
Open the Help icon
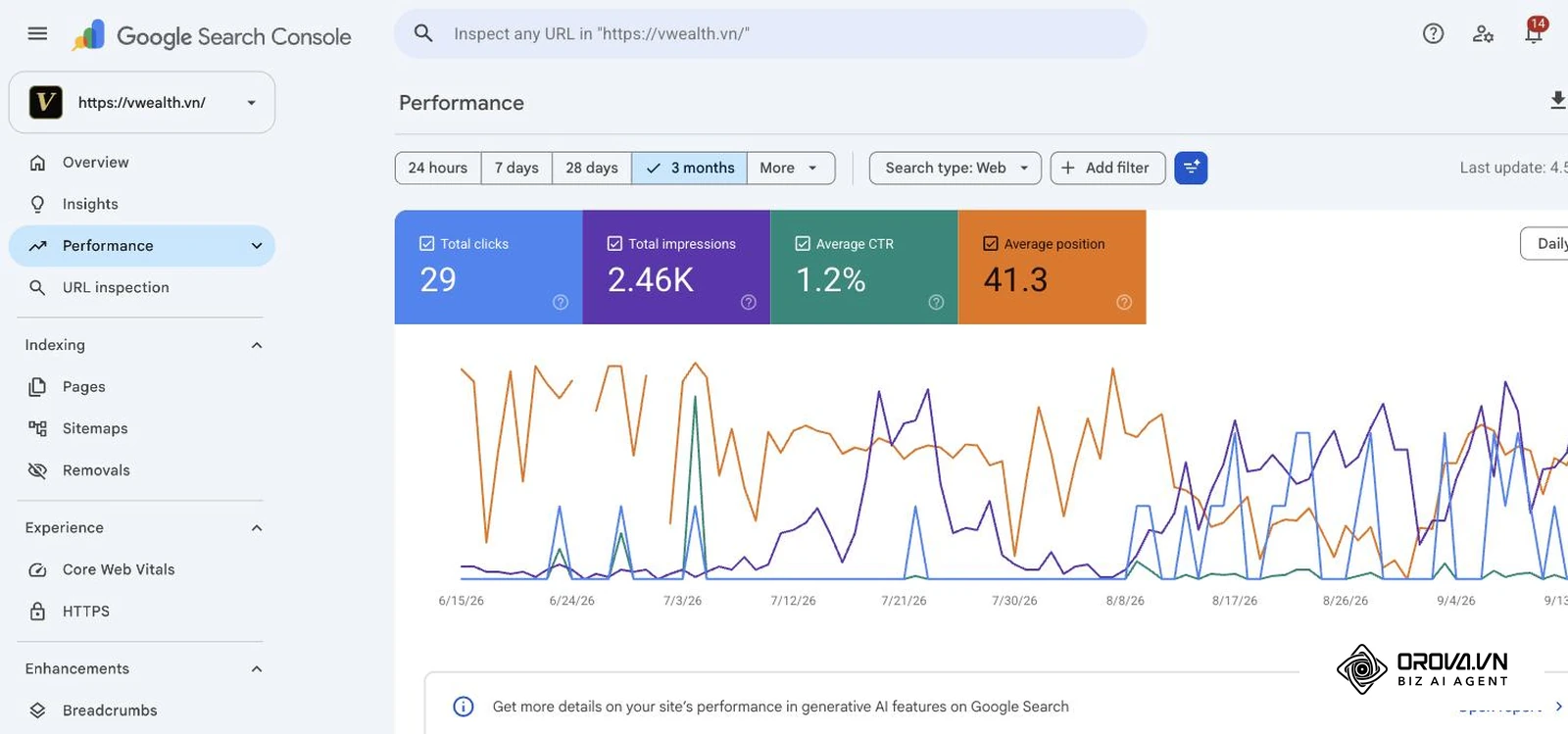click(1433, 33)
